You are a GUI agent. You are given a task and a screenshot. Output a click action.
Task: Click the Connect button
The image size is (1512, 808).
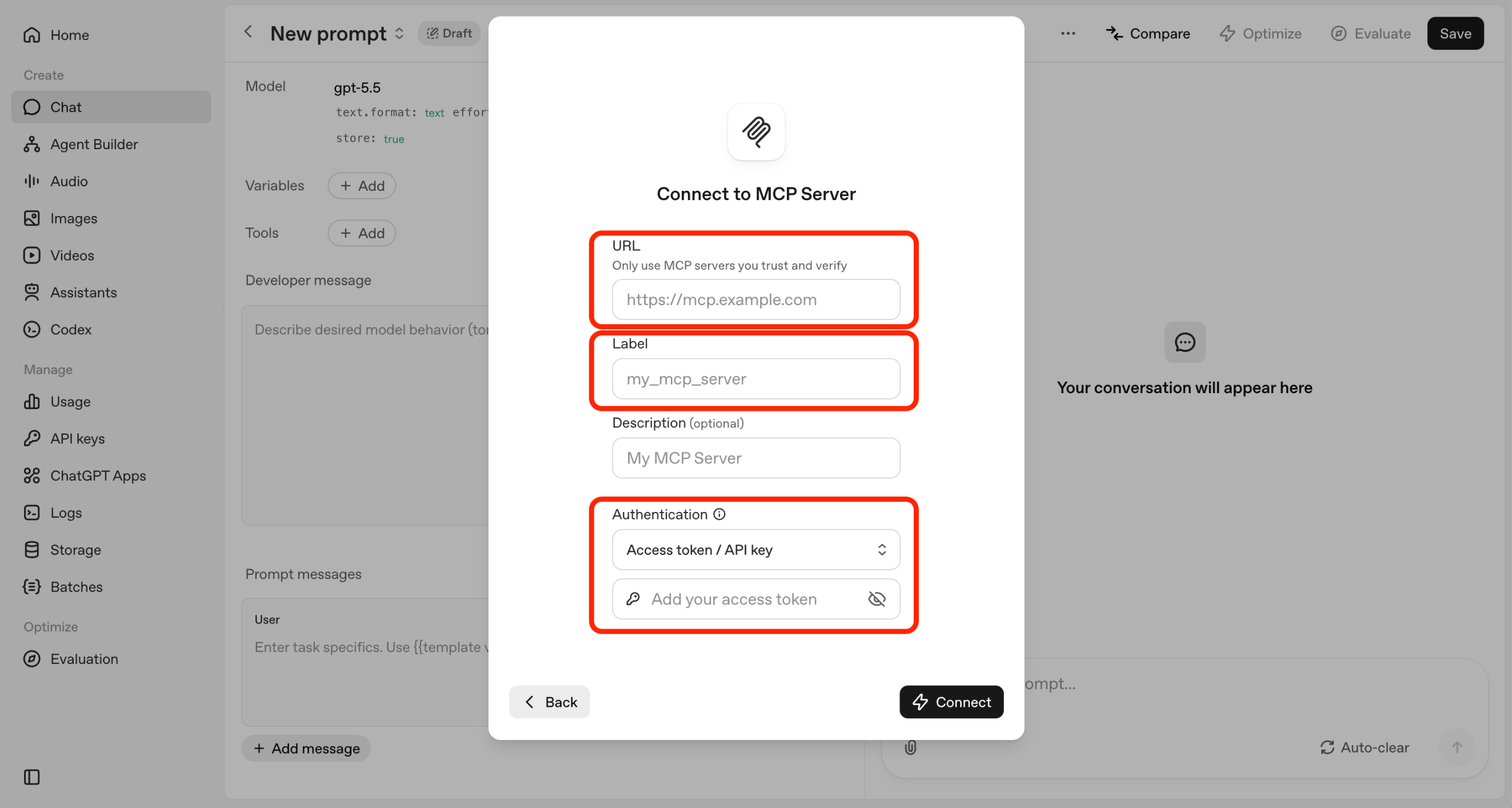951,702
